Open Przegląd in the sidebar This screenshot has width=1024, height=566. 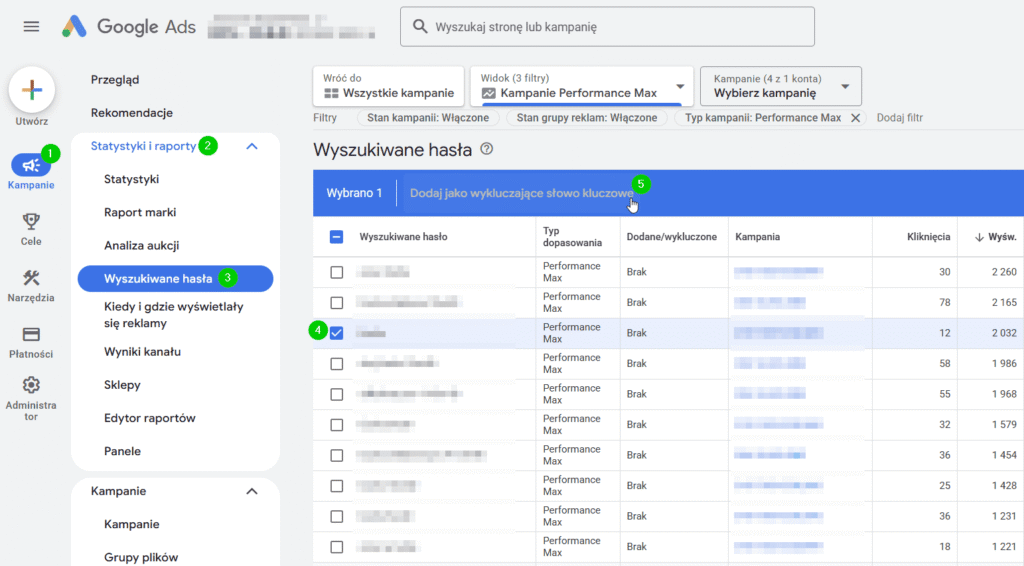pyautogui.click(x=115, y=80)
